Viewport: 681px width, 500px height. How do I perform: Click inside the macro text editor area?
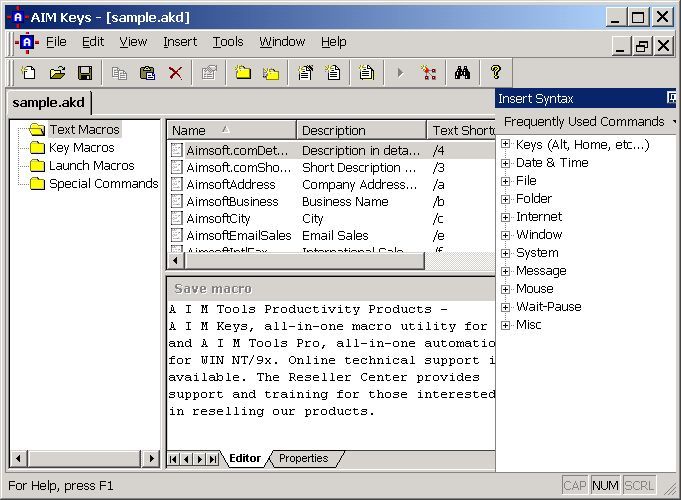[x=331, y=374]
